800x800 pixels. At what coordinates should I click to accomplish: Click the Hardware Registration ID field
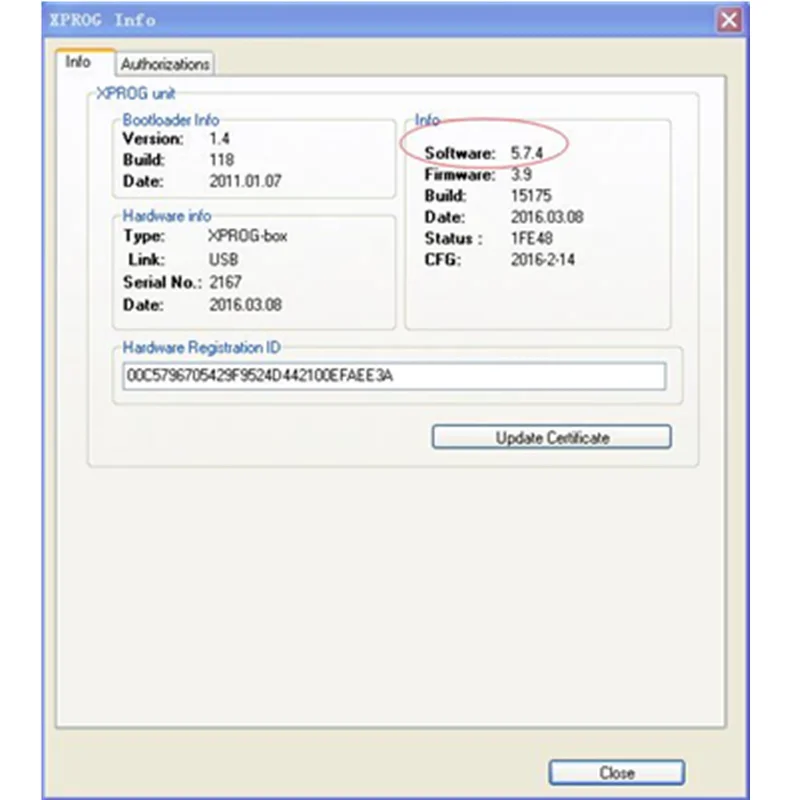(394, 376)
